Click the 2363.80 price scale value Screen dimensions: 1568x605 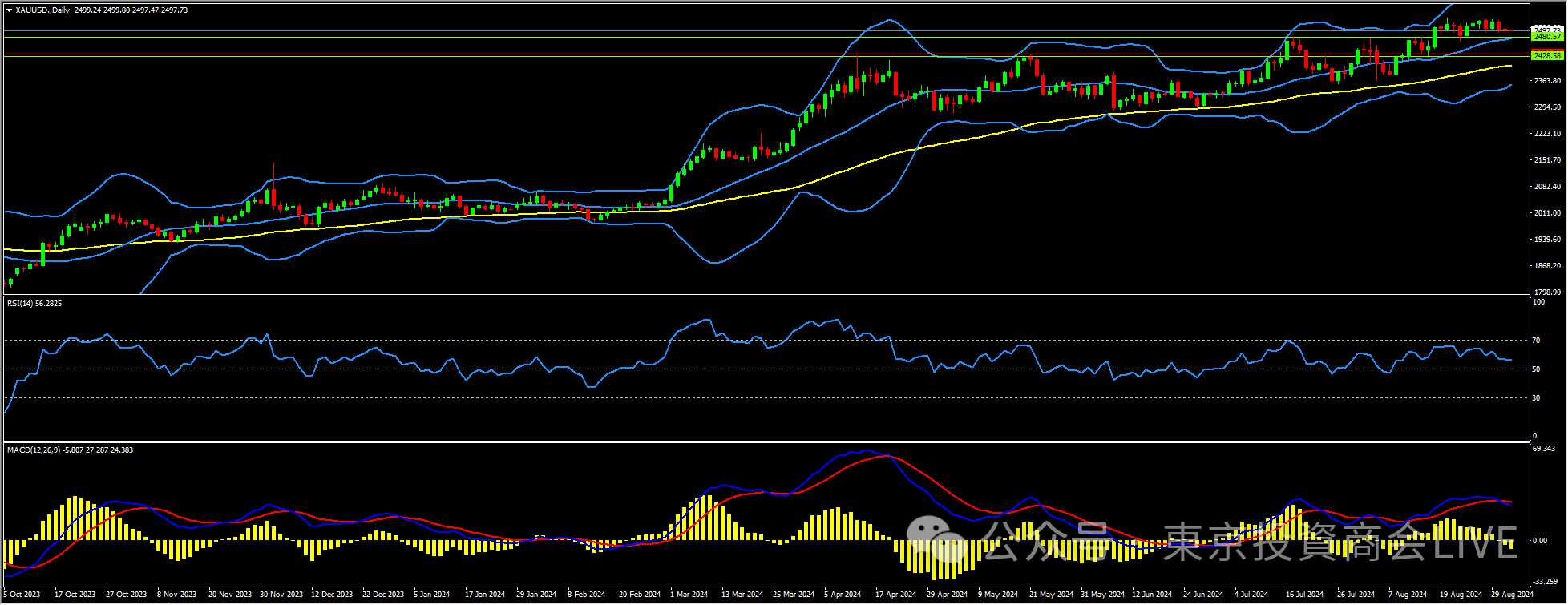[x=1547, y=81]
